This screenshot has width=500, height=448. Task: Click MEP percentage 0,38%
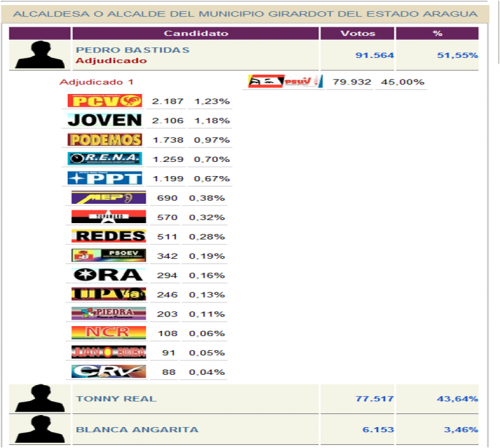[x=207, y=198]
